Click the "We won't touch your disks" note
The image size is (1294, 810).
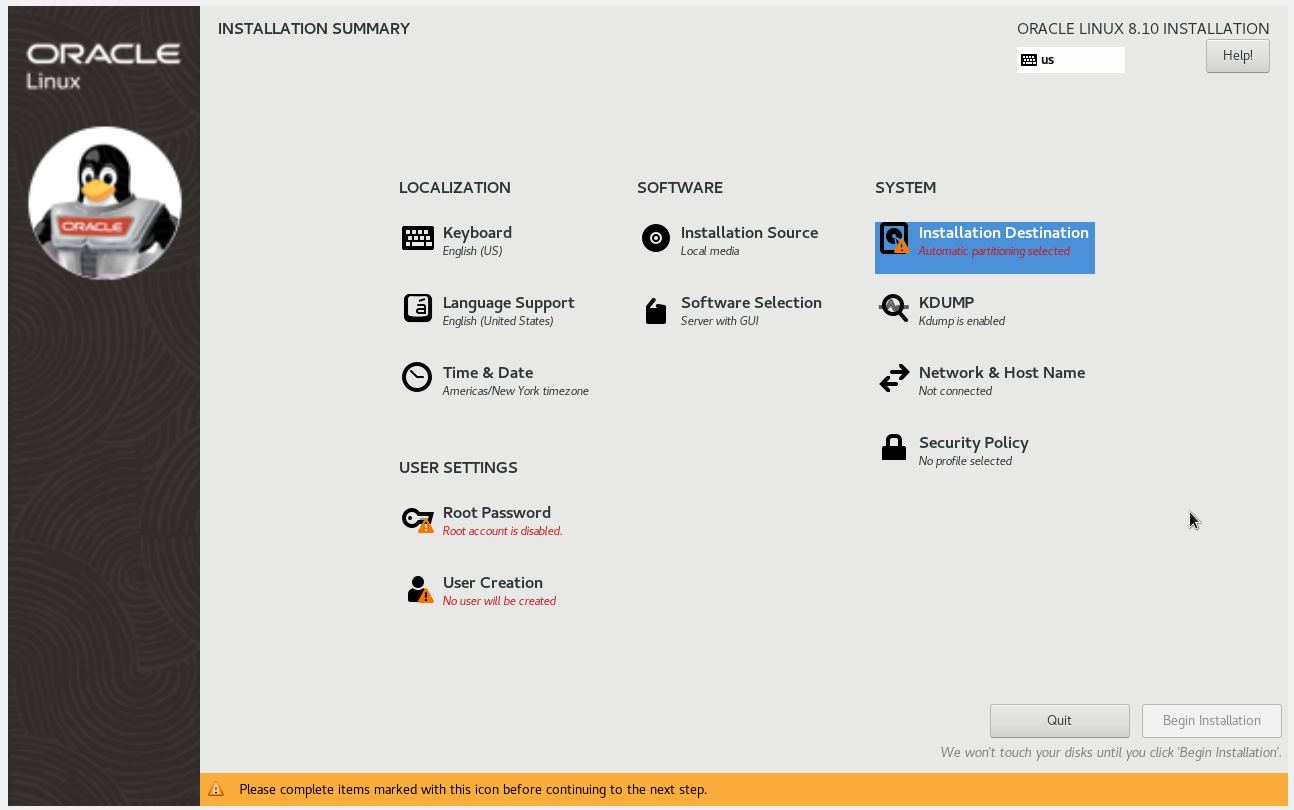click(1111, 752)
